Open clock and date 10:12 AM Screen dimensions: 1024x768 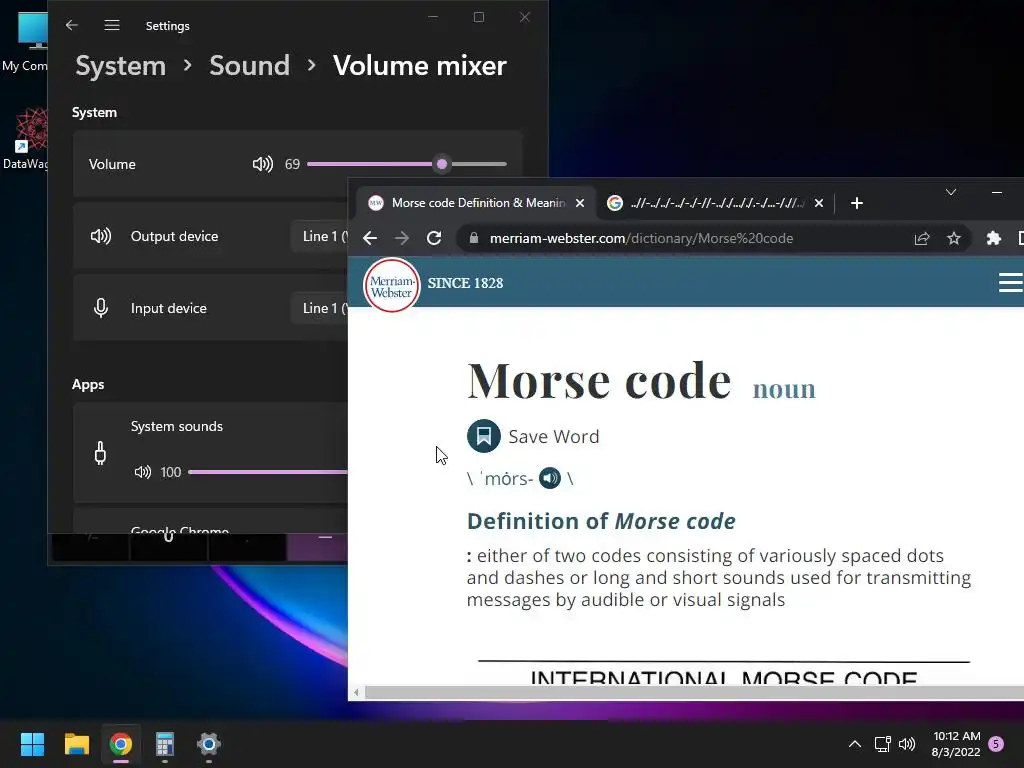click(x=956, y=744)
